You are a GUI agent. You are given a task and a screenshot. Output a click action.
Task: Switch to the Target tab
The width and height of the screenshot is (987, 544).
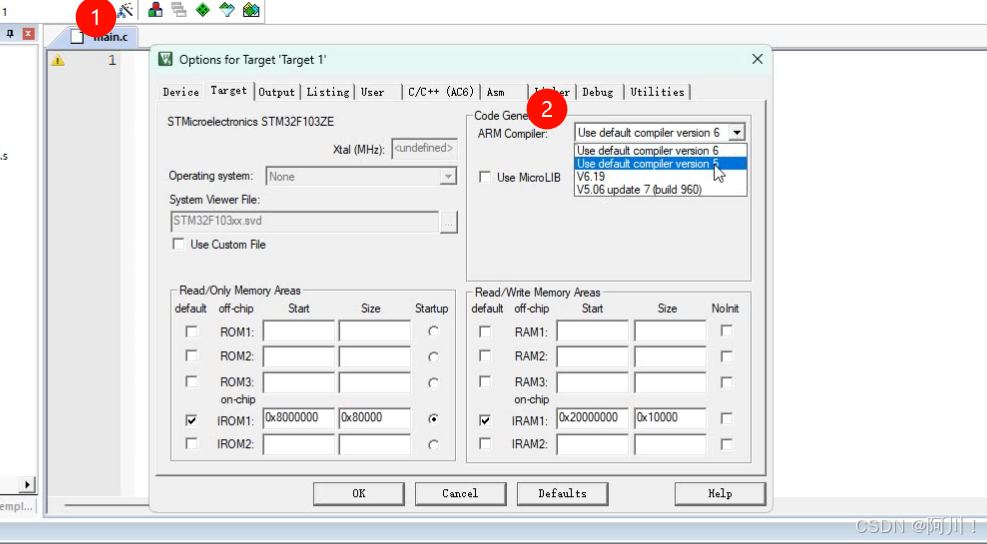228,91
